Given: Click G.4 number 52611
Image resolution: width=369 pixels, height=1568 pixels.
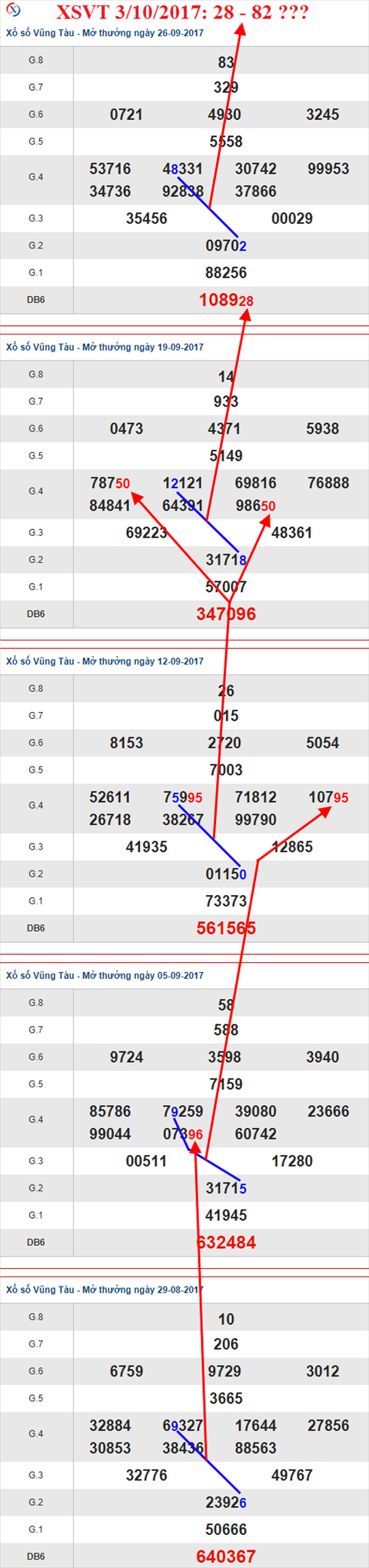Looking at the screenshot, I should point(110,797).
